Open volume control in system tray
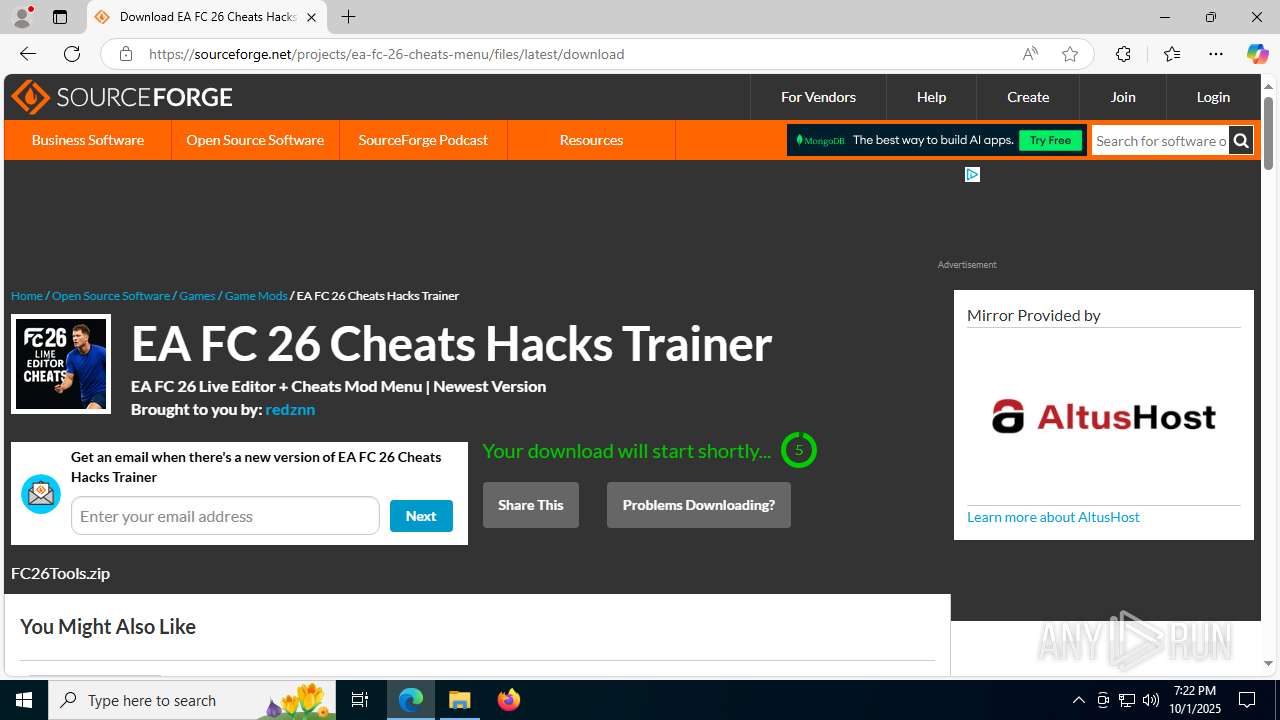Image resolution: width=1280 pixels, height=720 pixels. pyautogui.click(x=1151, y=700)
